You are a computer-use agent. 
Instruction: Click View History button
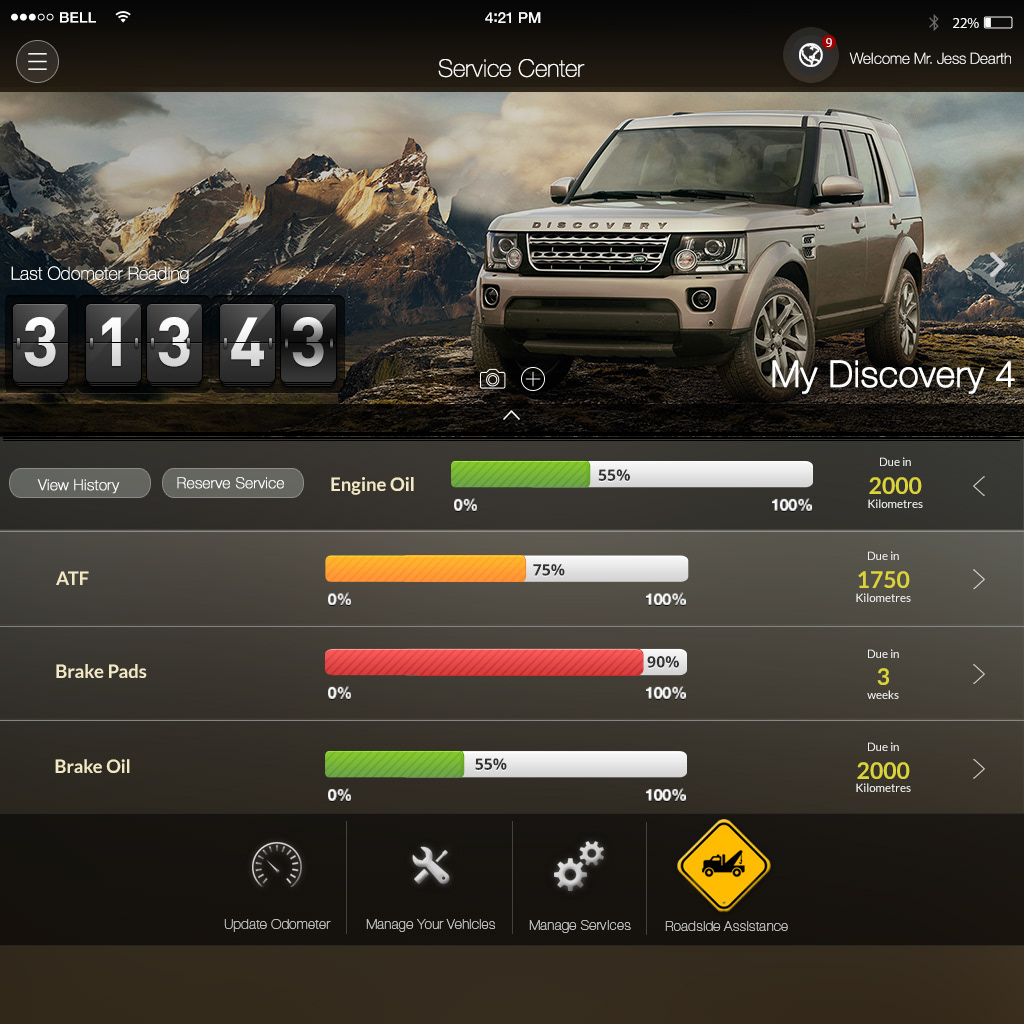coord(80,484)
